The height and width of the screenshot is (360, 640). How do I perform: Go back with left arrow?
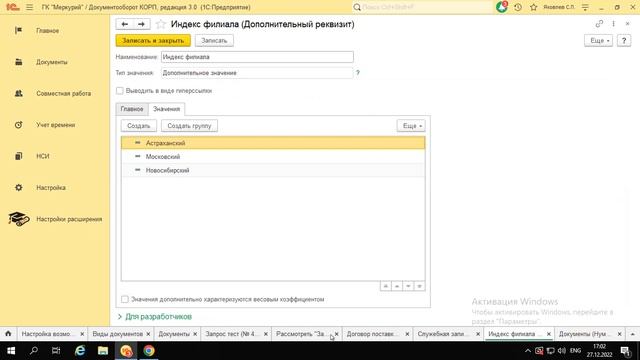(124, 24)
